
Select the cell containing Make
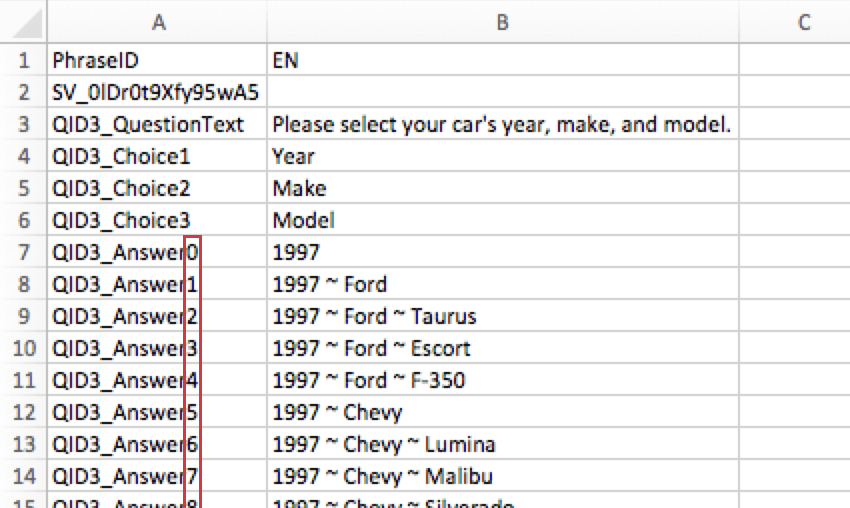click(502, 189)
